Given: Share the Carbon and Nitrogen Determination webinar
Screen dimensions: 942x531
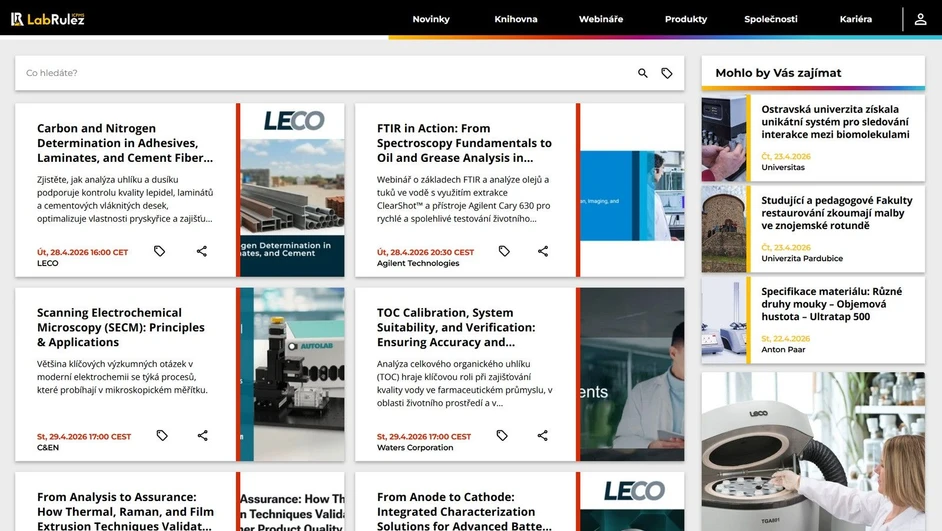Looking at the screenshot, I should [x=202, y=251].
